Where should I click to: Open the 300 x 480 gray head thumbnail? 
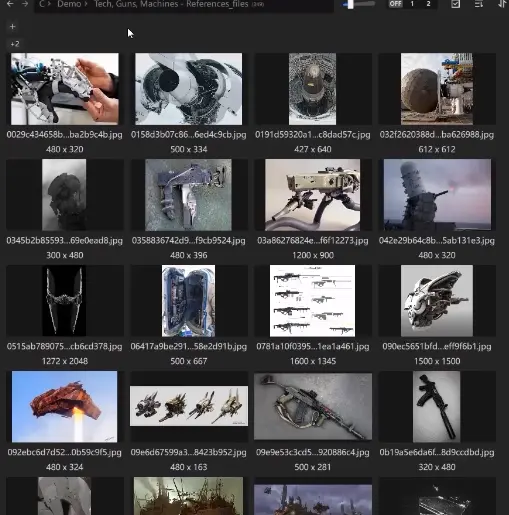[64, 195]
